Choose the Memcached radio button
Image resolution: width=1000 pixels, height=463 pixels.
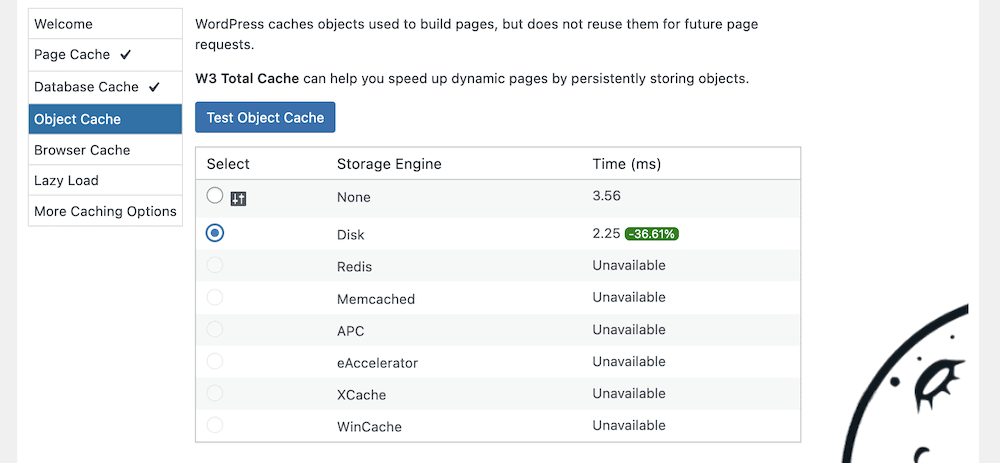(215, 297)
